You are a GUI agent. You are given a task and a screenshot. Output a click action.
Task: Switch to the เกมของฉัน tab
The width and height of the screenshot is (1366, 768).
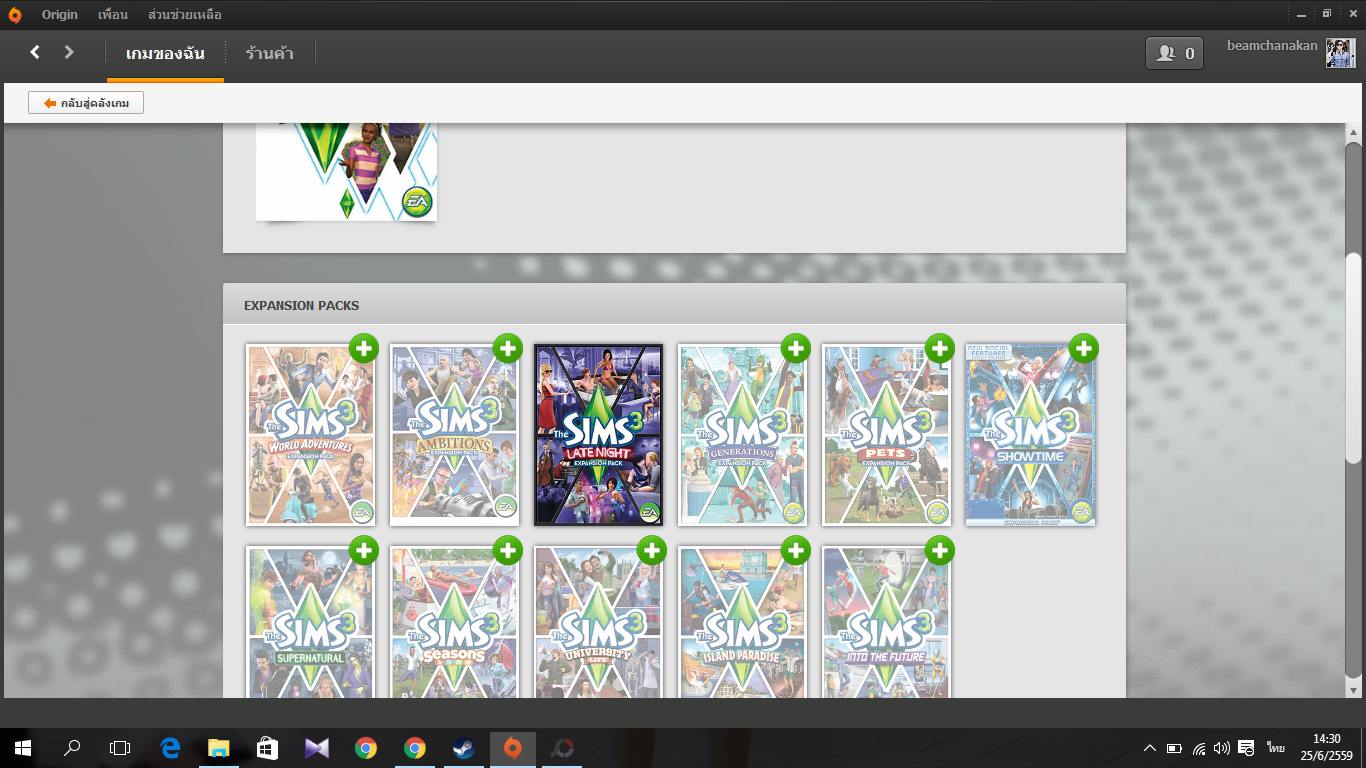pos(165,54)
